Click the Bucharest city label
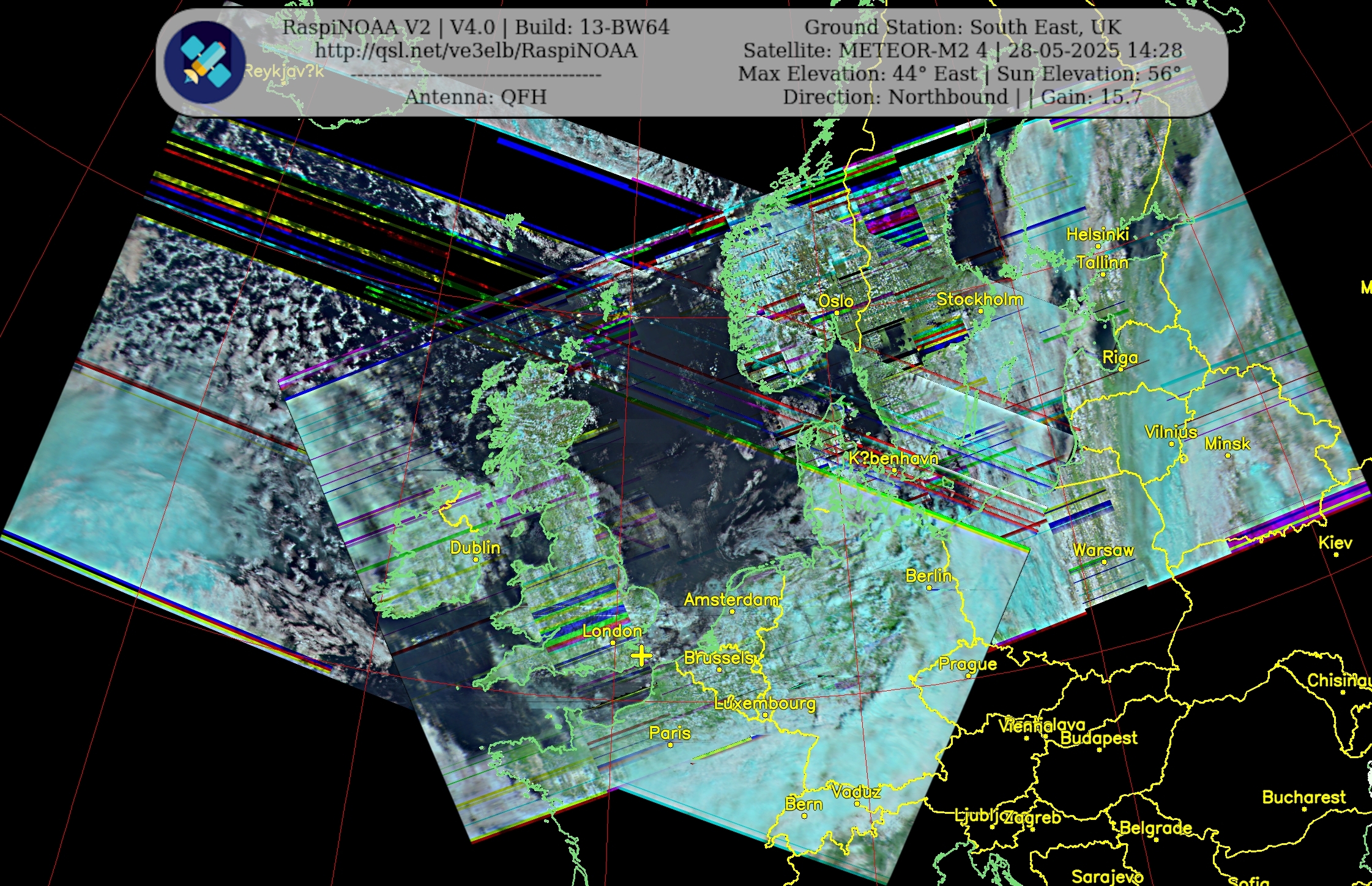Screen dimensions: 1372x886 pyautogui.click(x=1303, y=797)
